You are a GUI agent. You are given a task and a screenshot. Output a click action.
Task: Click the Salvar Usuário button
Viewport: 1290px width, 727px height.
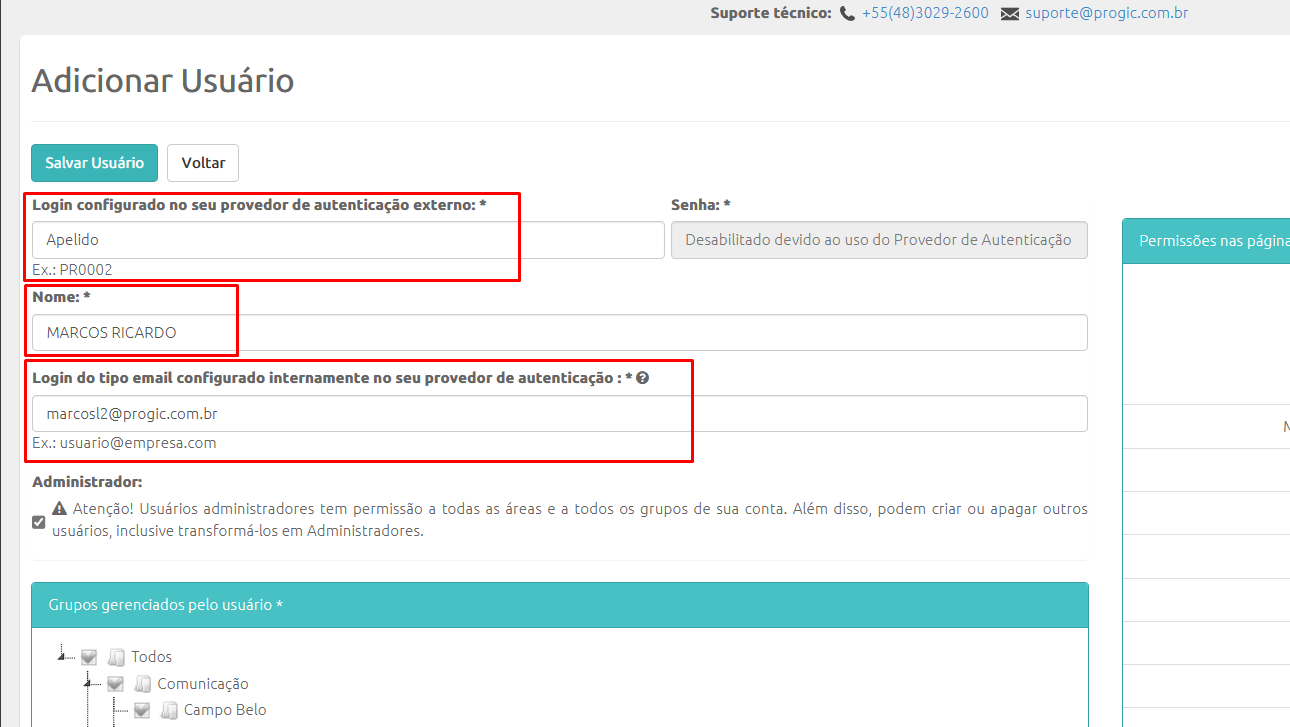coord(94,162)
